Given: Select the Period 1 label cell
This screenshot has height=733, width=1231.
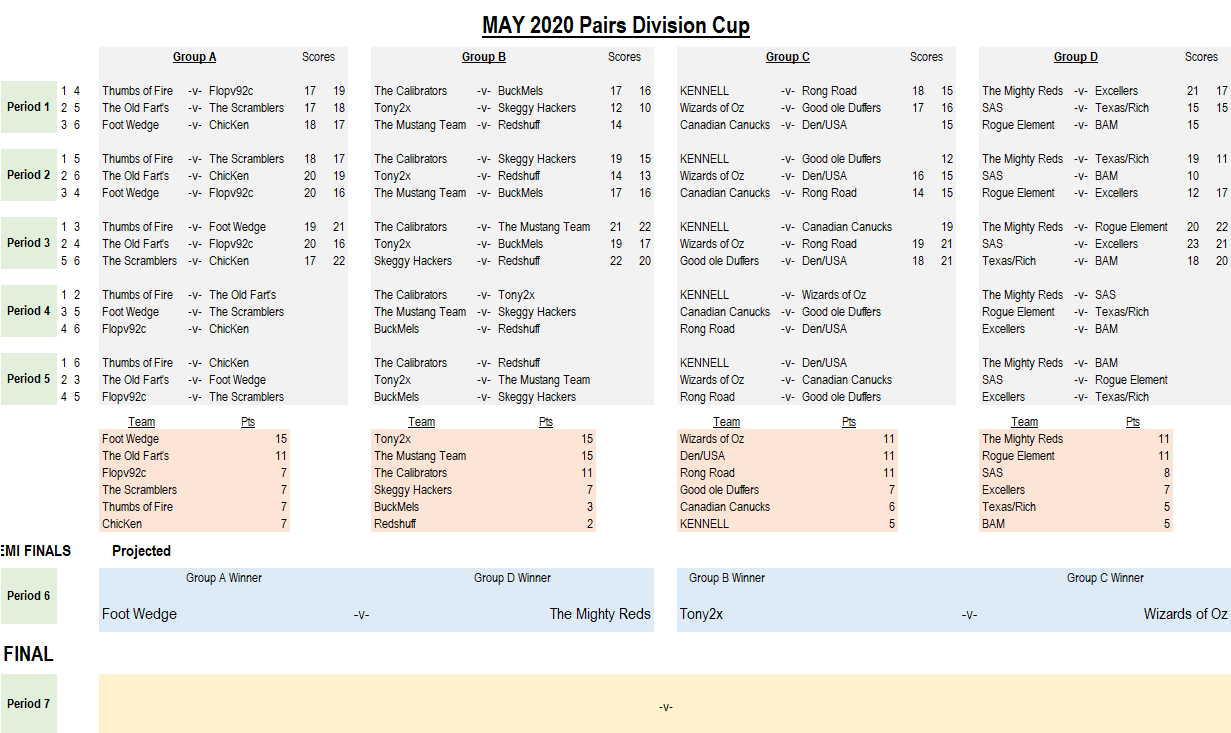Looking at the screenshot, I should pos(28,107).
